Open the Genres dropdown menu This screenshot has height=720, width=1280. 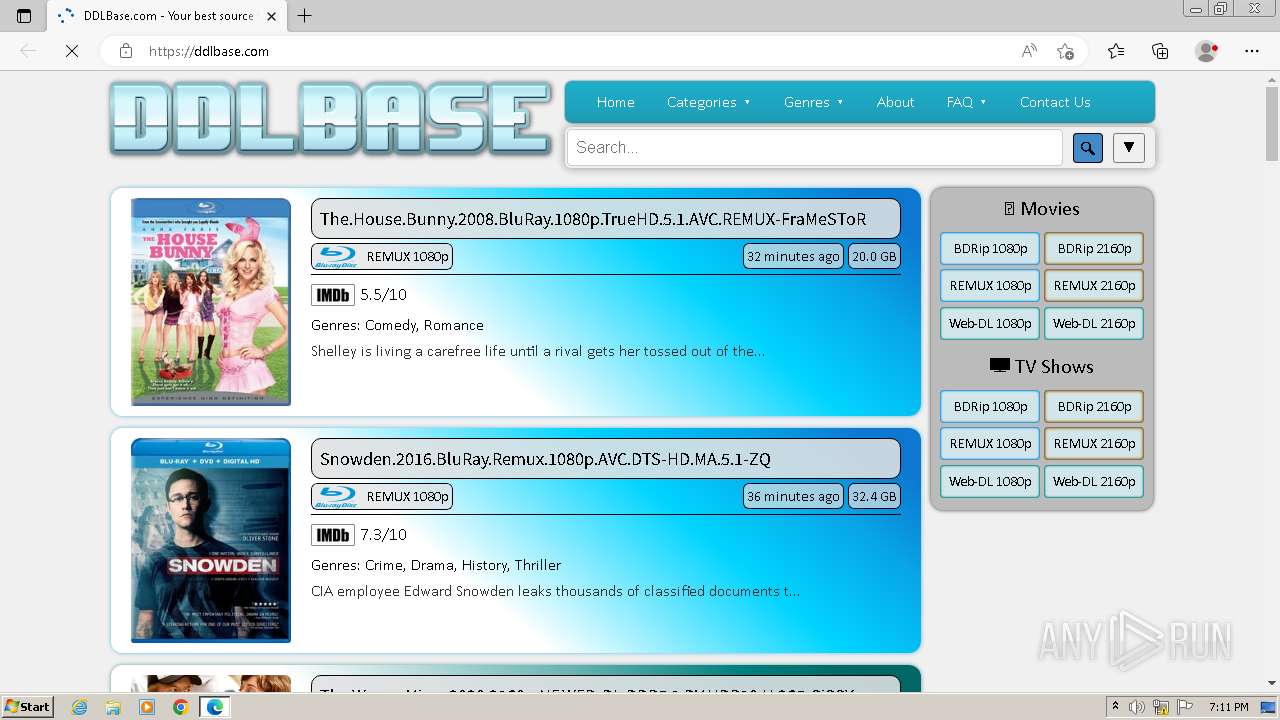pos(814,102)
